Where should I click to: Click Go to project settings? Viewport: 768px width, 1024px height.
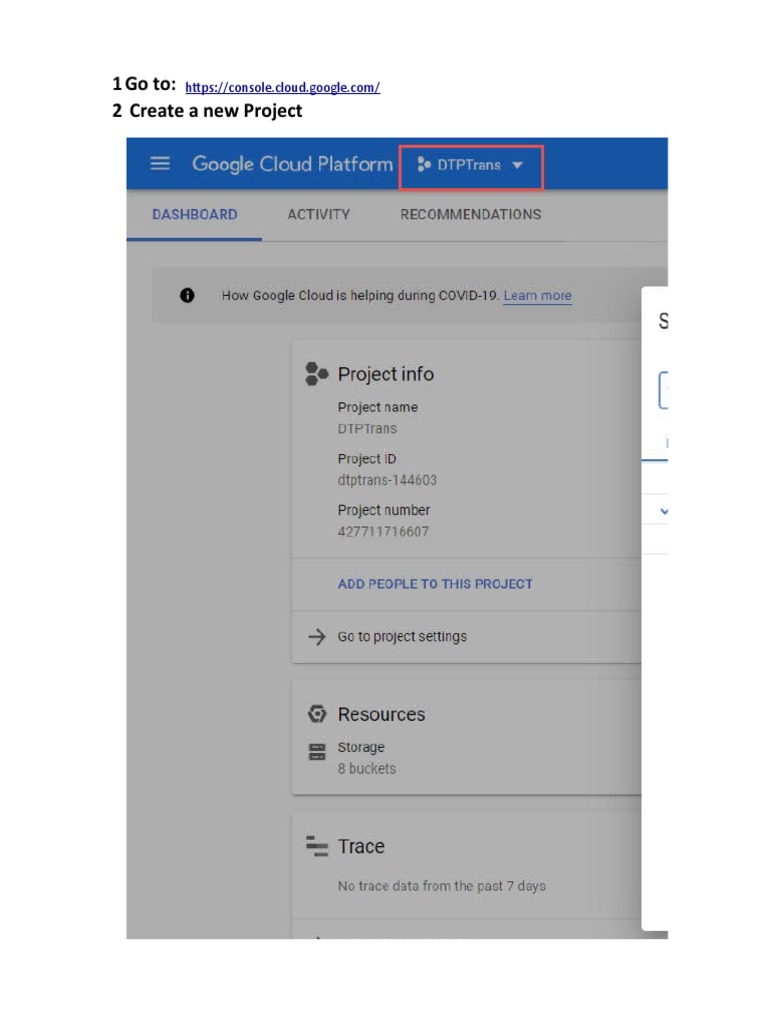(402, 637)
